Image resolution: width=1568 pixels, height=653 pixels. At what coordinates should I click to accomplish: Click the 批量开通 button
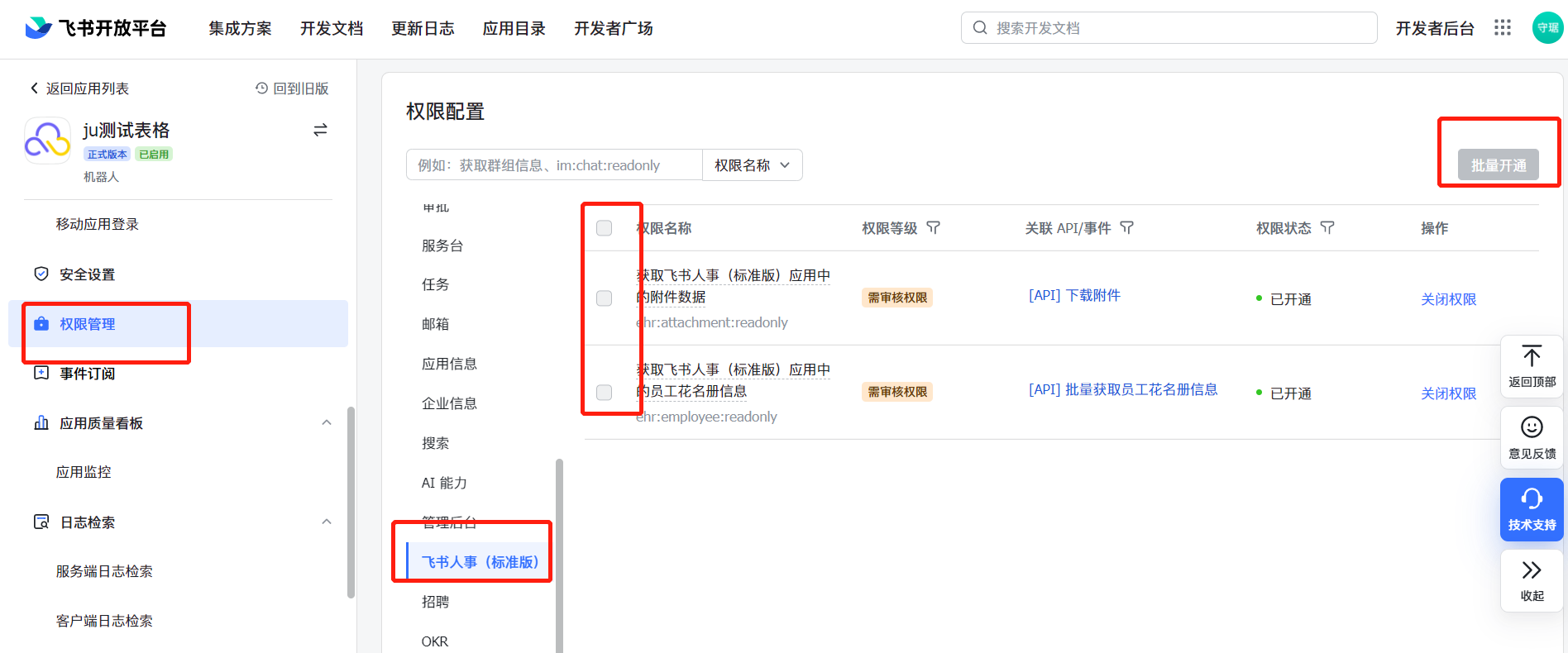click(1499, 165)
